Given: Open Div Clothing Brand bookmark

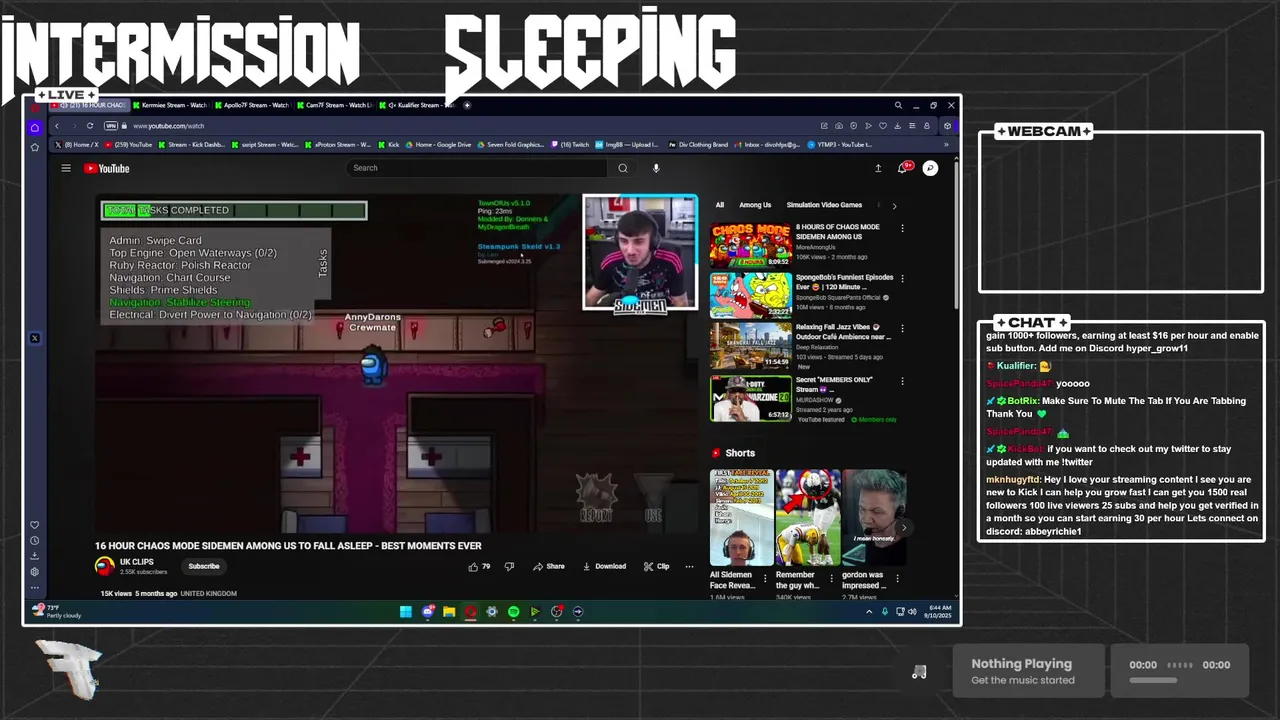Looking at the screenshot, I should (698, 145).
